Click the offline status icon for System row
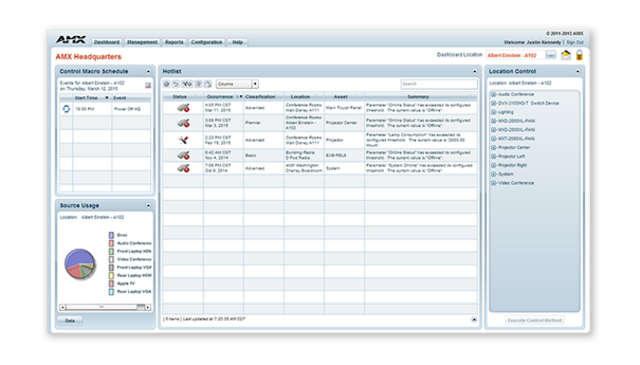Image resolution: width=640 pixels, height=365 pixels. 183,168
